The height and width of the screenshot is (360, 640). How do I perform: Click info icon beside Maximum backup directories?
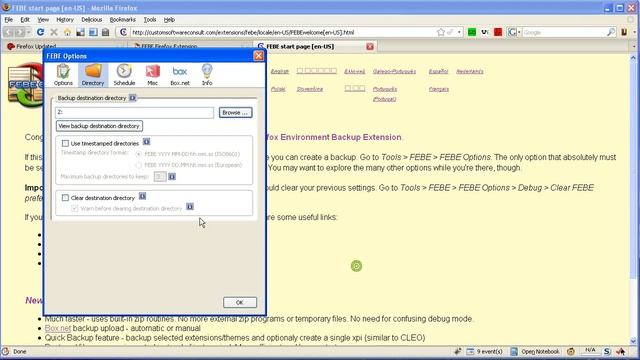click(172, 176)
